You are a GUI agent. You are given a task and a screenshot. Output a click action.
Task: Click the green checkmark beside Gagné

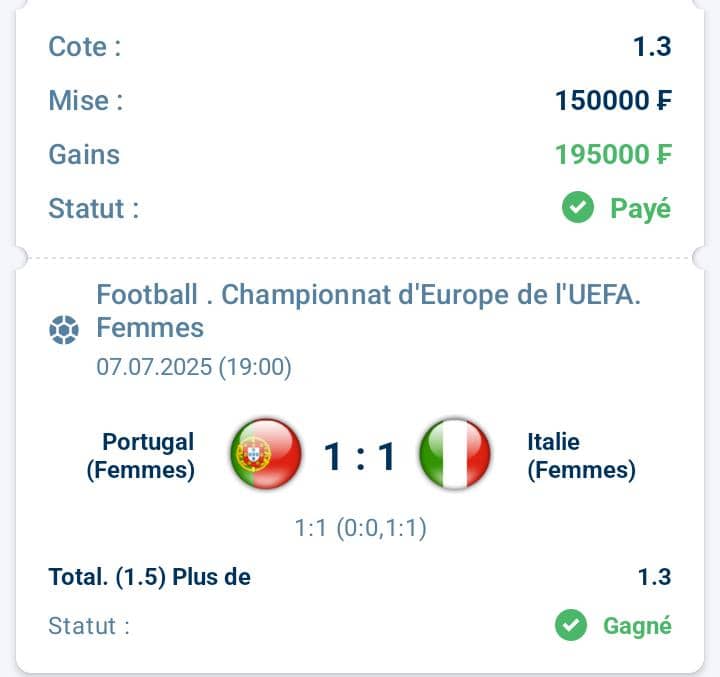point(571,625)
